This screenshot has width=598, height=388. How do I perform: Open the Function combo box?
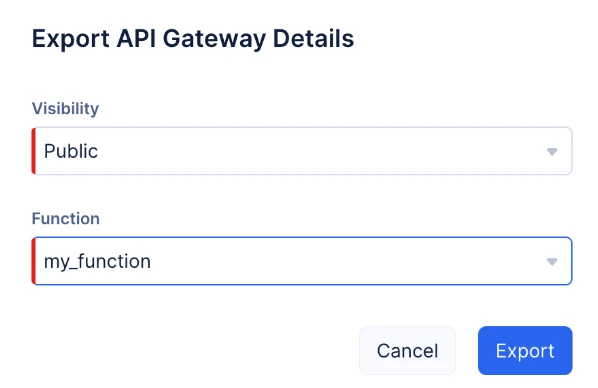(x=302, y=261)
